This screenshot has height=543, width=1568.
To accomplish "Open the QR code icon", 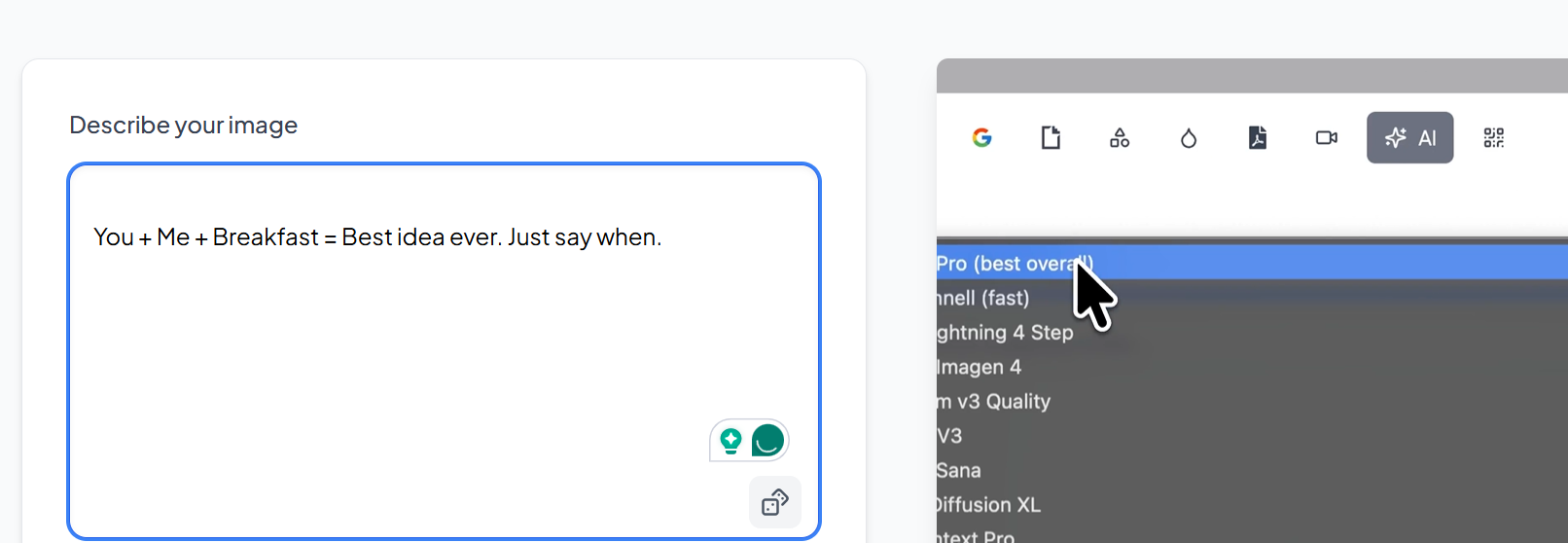I will point(1494,138).
